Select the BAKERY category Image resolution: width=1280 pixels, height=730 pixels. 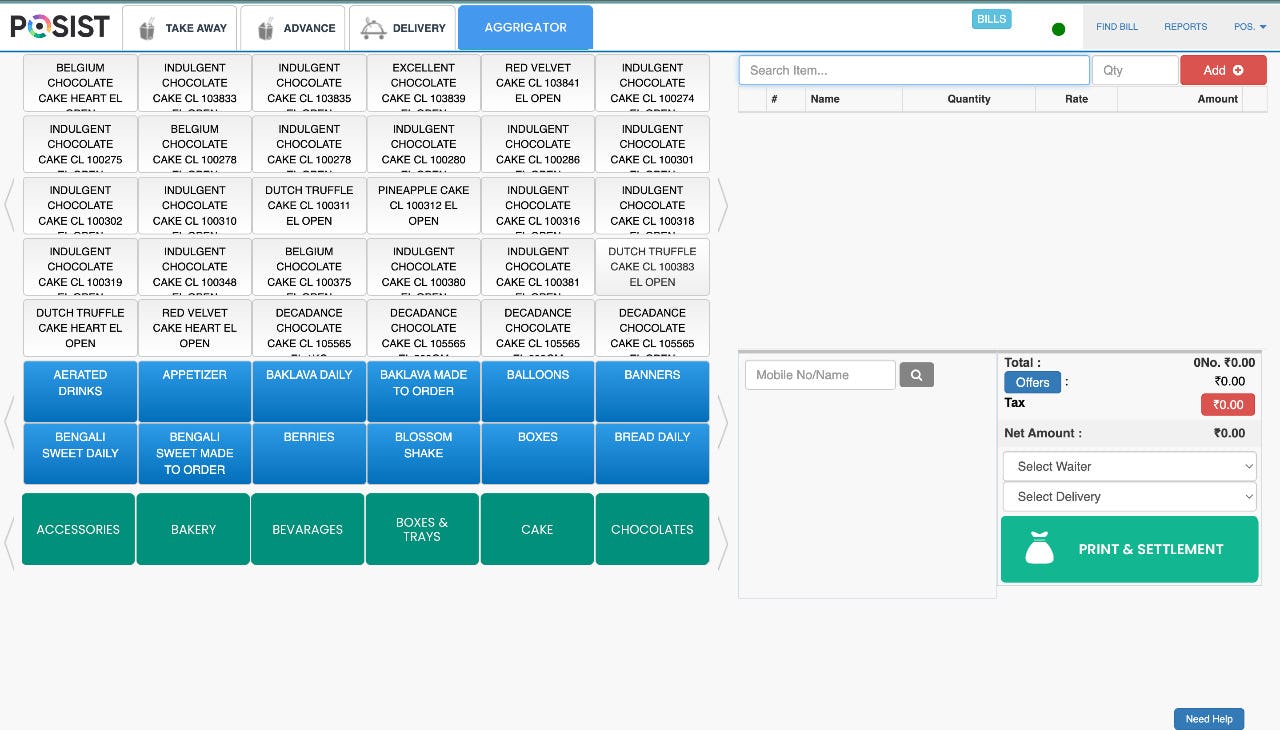[193, 529]
